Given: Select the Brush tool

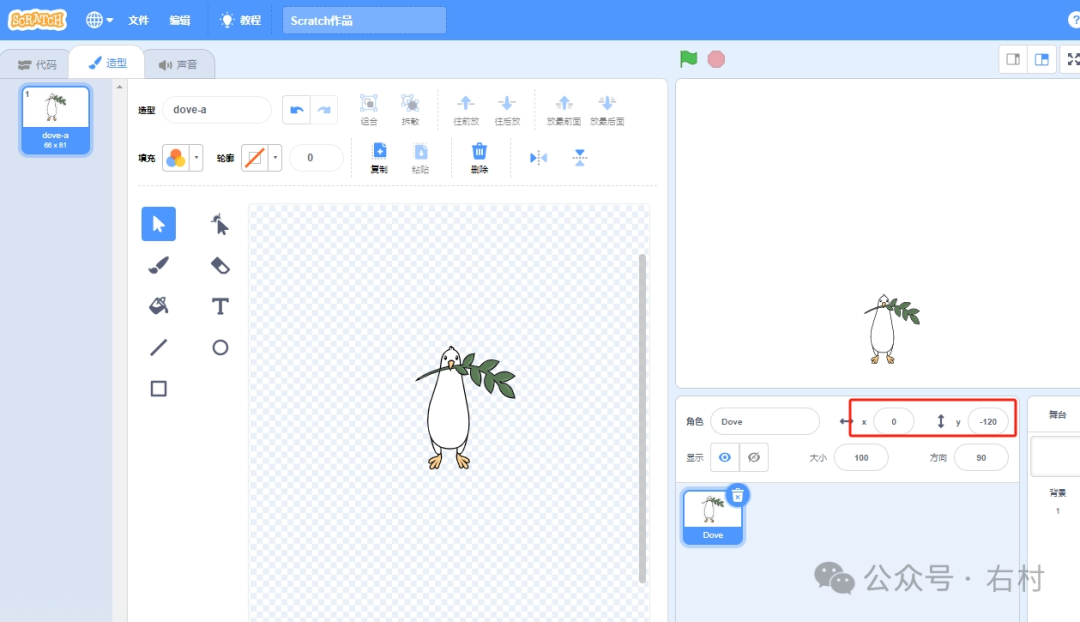Looking at the screenshot, I should [158, 265].
